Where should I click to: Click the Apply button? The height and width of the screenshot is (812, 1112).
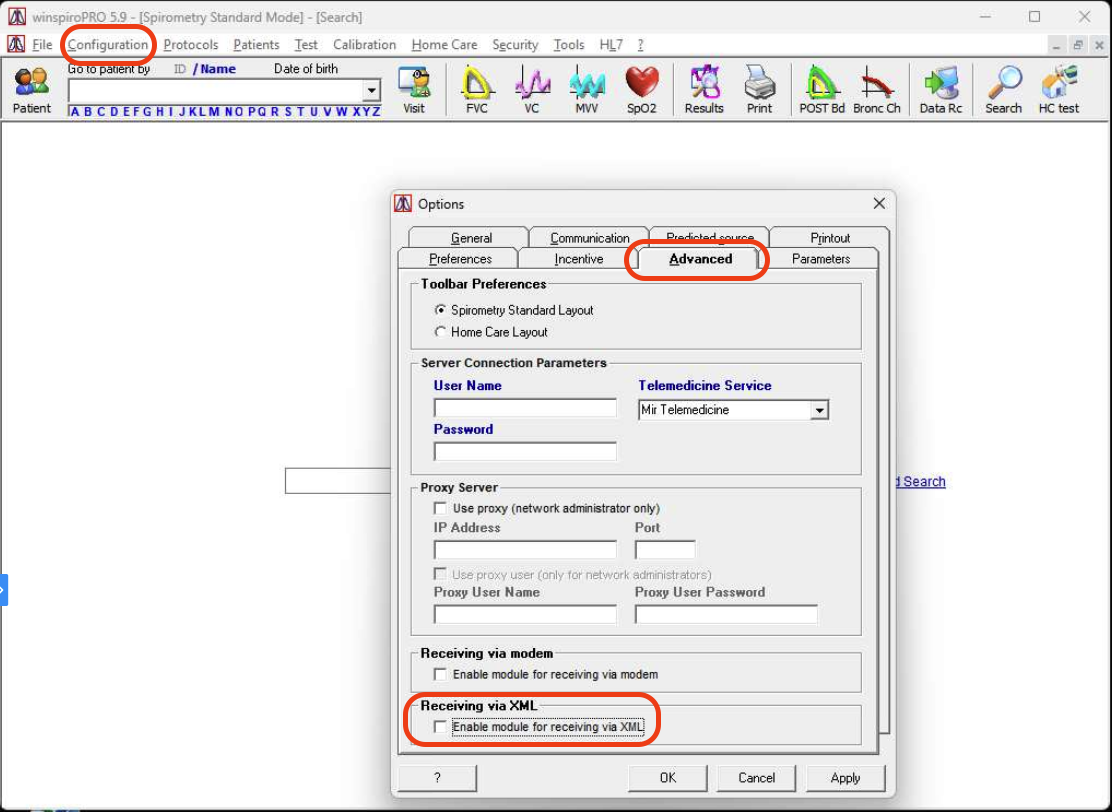pos(845,778)
